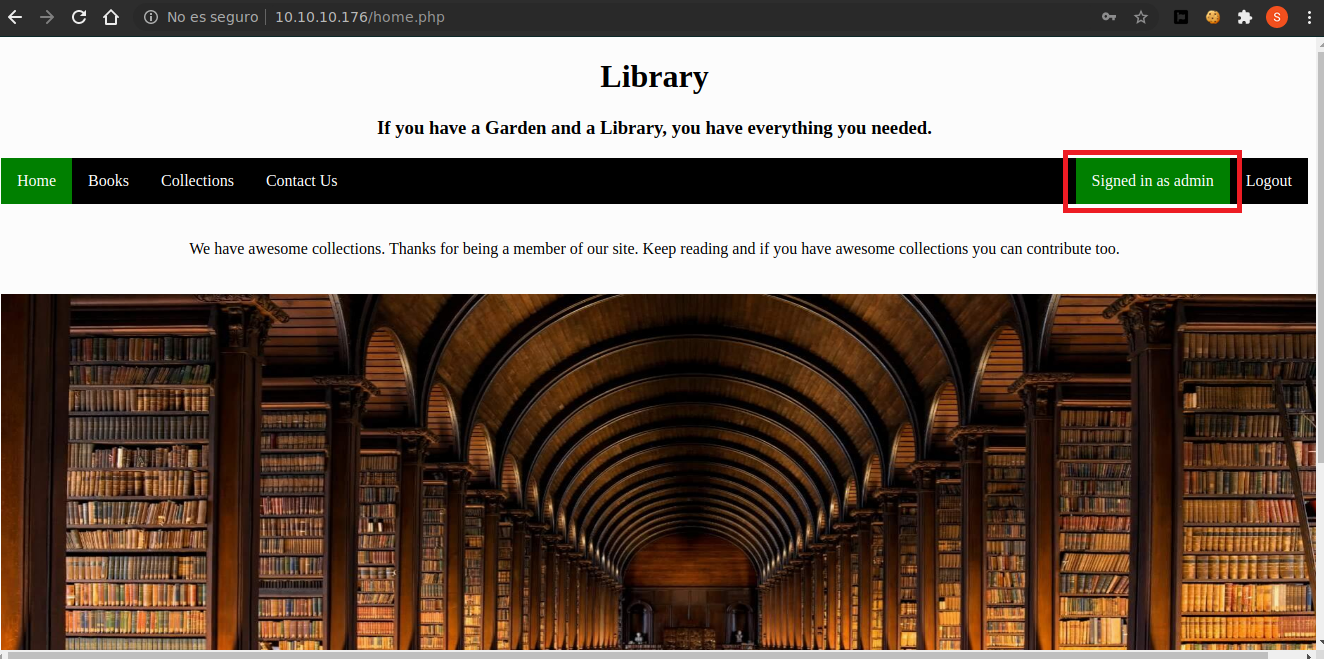Click the 'Signed in as admin' button
The width and height of the screenshot is (1324, 659).
(1152, 181)
